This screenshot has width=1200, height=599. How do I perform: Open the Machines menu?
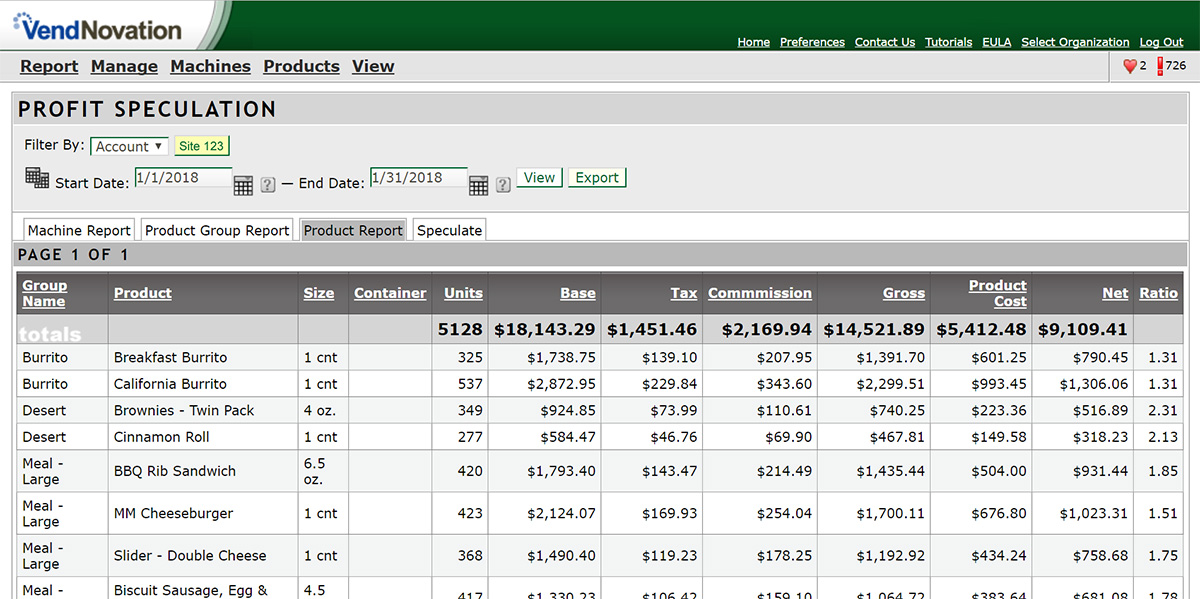point(210,66)
